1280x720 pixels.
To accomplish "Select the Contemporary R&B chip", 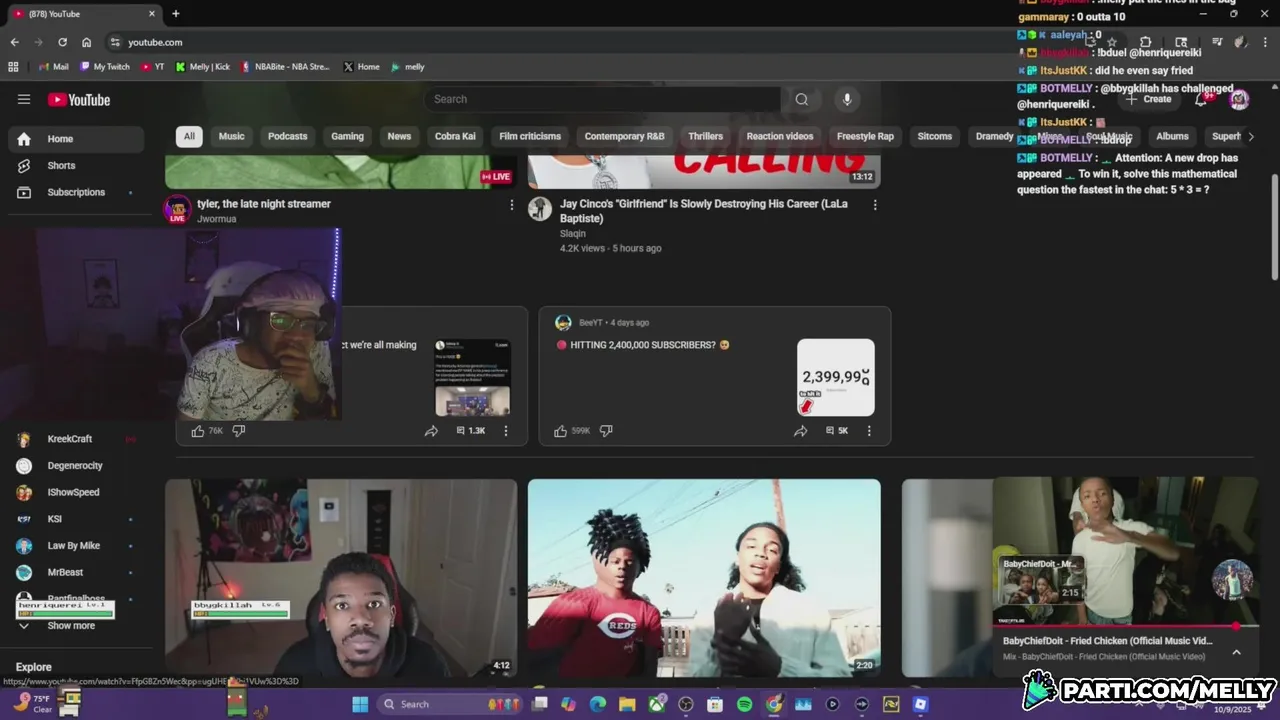I will pyautogui.click(x=624, y=136).
